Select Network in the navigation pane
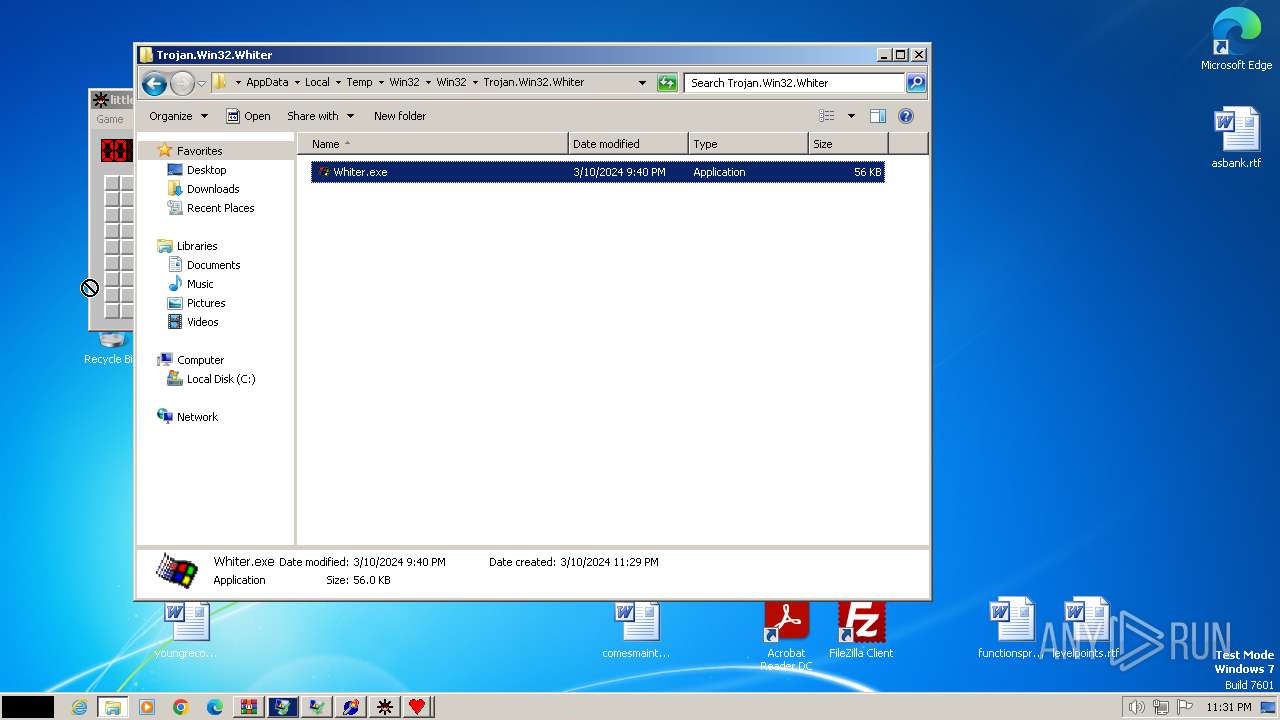 pyautogui.click(x=197, y=417)
